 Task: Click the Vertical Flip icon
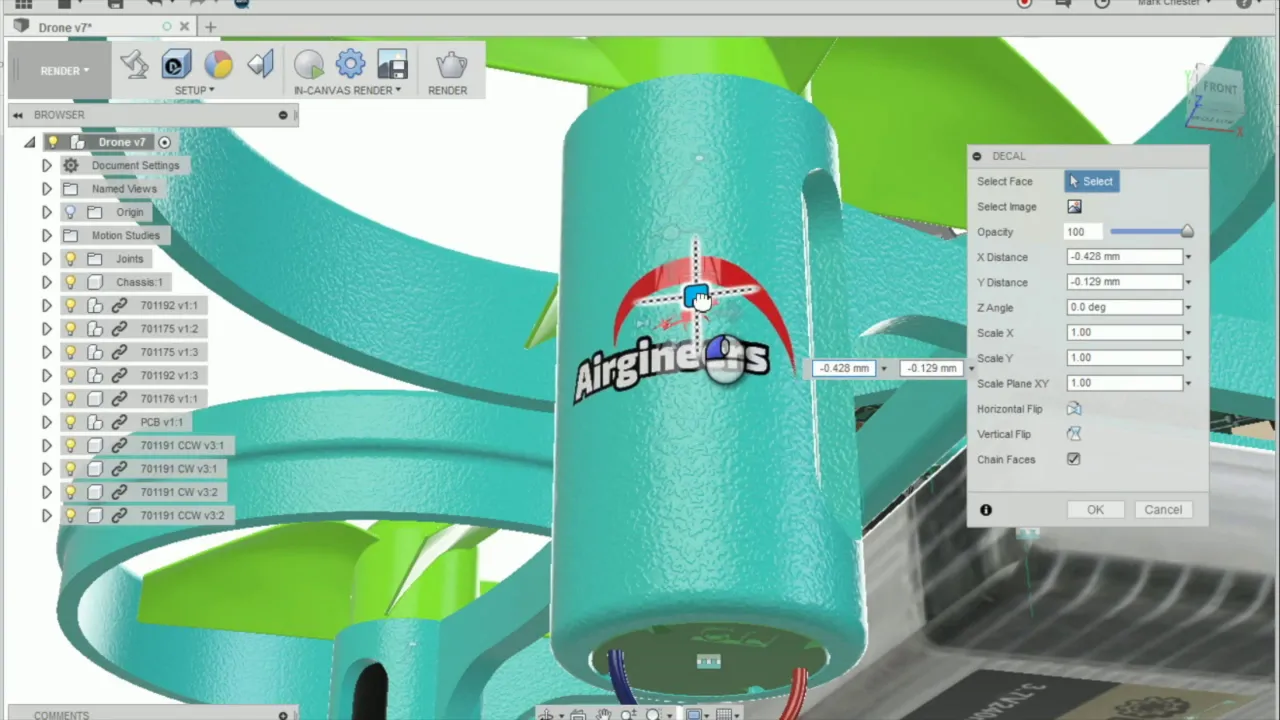coord(1074,434)
